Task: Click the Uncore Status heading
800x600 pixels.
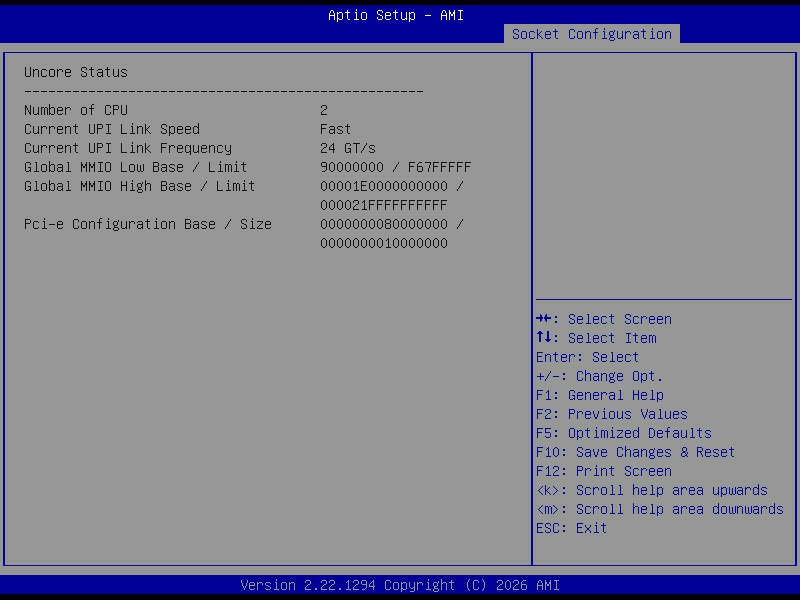Action: pyautogui.click(x=76, y=72)
